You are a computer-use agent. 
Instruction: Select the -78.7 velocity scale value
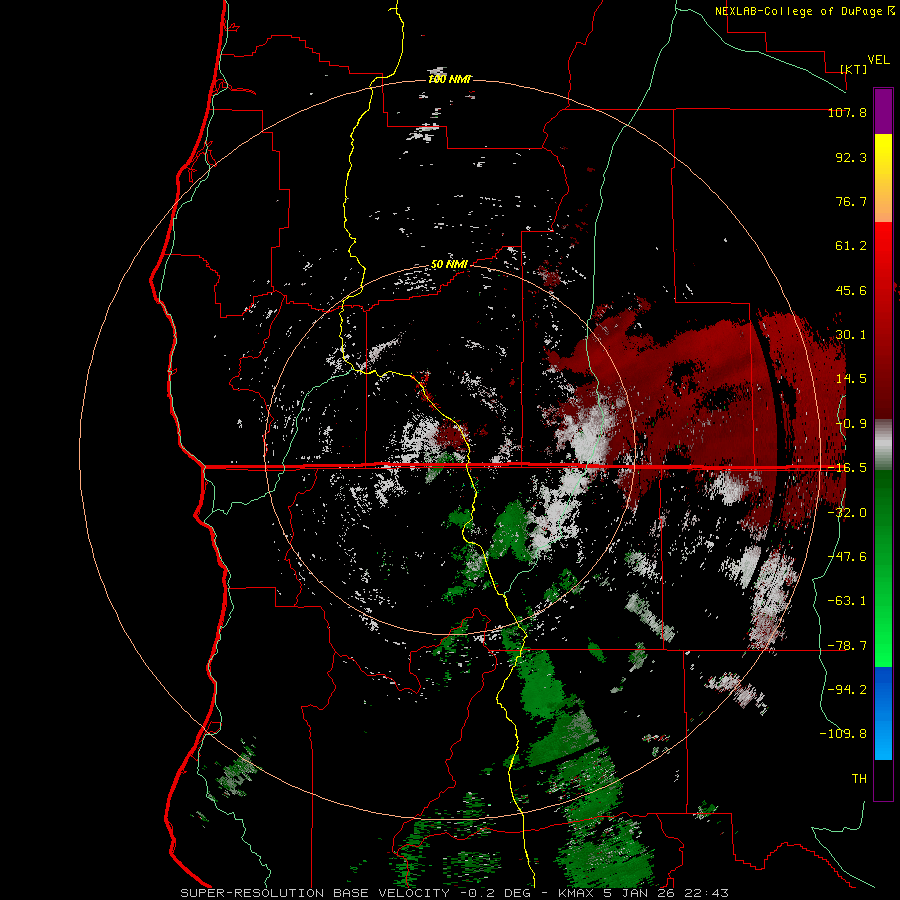(x=847, y=646)
